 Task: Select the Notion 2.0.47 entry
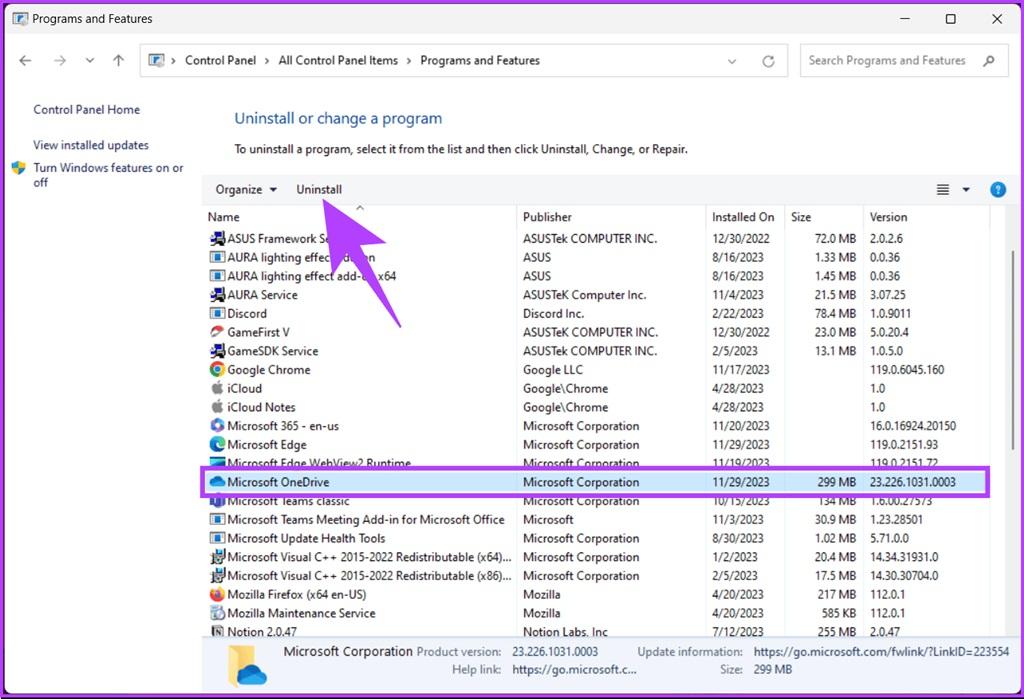(596, 632)
